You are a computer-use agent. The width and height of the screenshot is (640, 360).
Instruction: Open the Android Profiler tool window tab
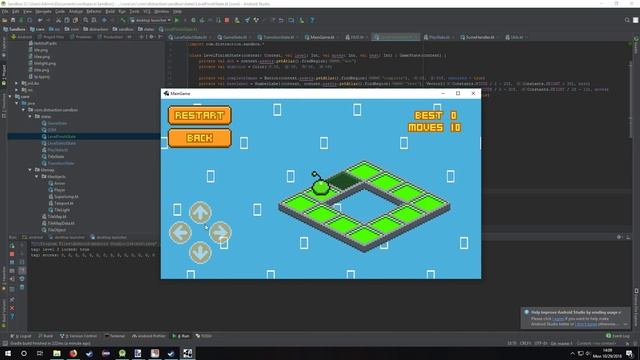click(149, 336)
